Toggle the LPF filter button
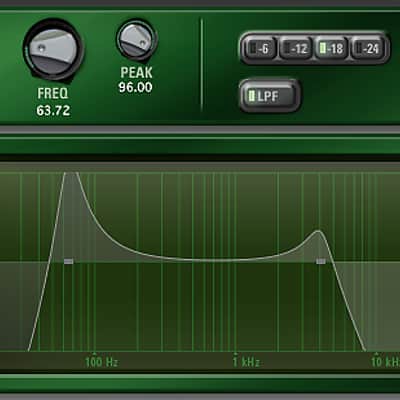 pos(269,96)
